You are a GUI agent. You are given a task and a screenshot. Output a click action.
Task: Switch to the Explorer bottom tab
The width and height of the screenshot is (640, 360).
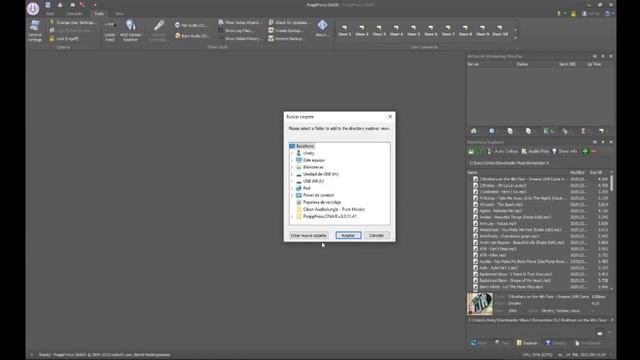(x=527, y=343)
